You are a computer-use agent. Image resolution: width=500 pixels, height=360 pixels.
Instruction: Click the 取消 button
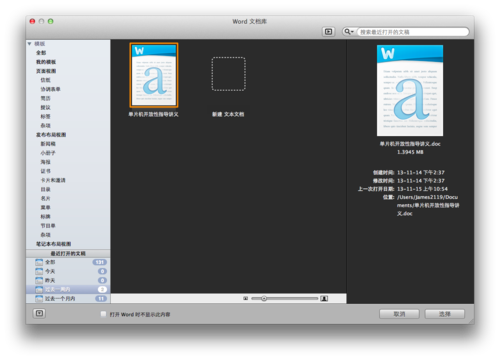399,314
